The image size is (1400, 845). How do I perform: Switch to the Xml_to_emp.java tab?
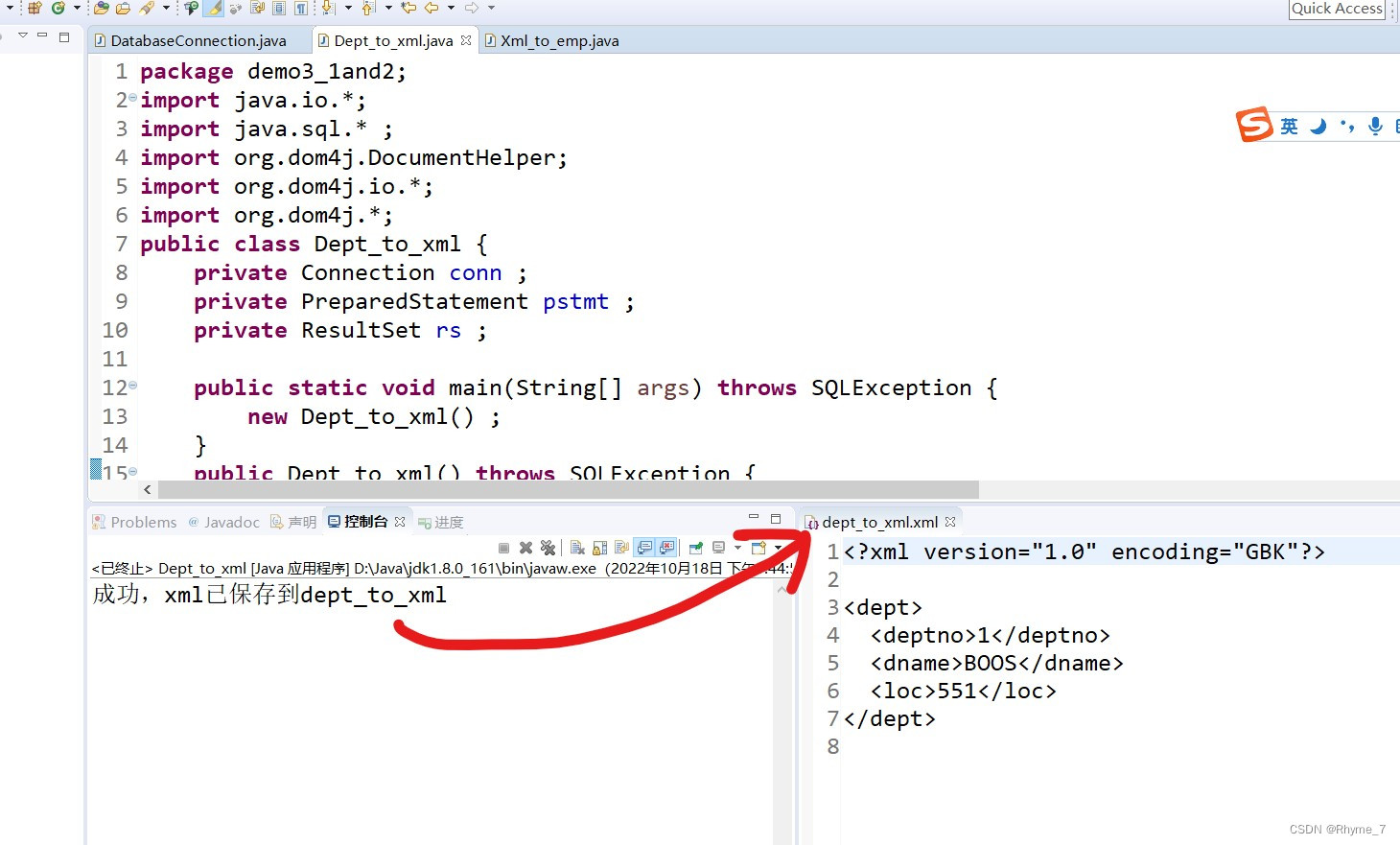(x=561, y=40)
